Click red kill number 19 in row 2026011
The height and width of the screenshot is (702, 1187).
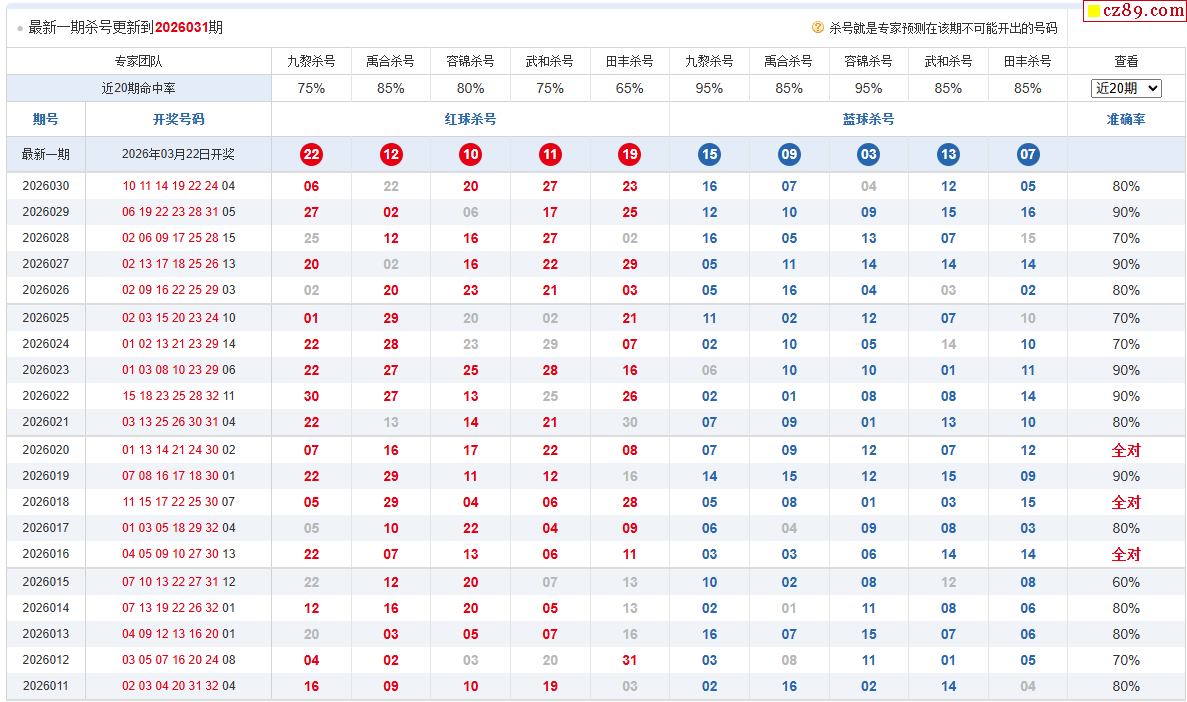point(550,686)
